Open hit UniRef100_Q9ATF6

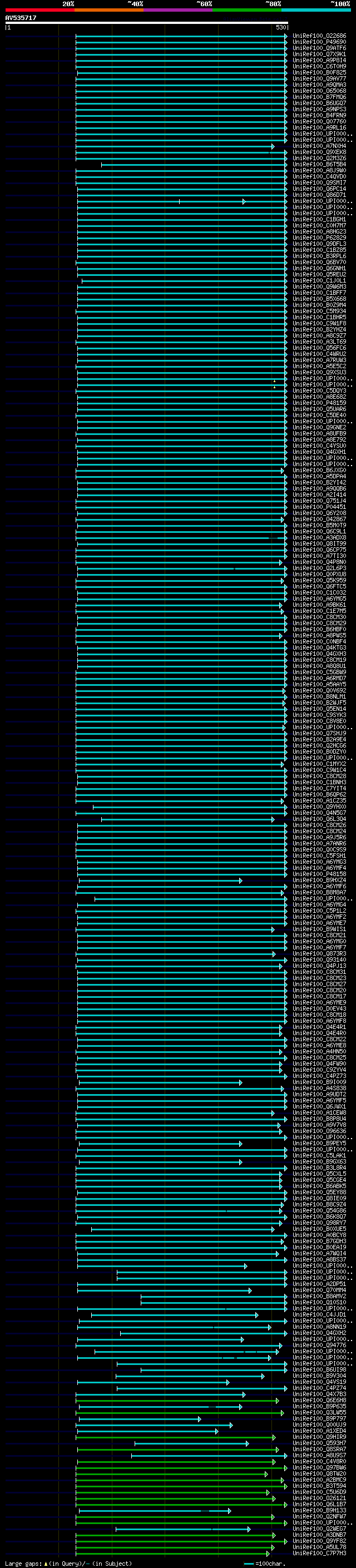coord(319,48)
